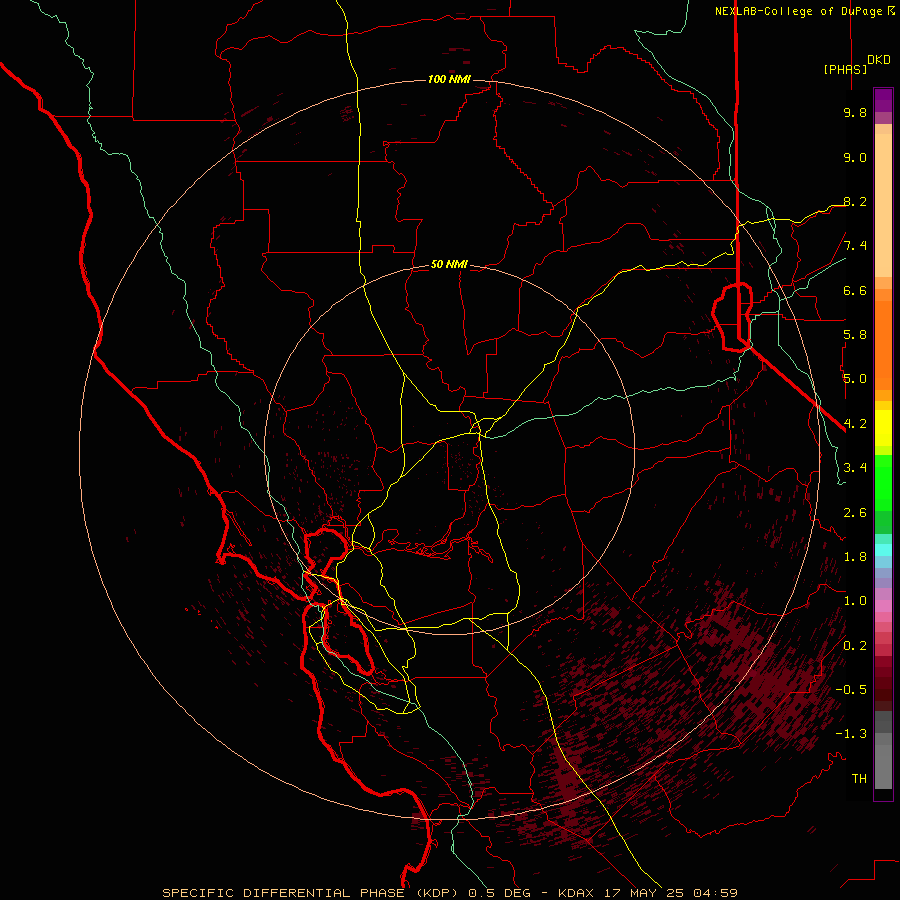Click the 7.4 legend value
900x900 pixels.
pos(855,246)
